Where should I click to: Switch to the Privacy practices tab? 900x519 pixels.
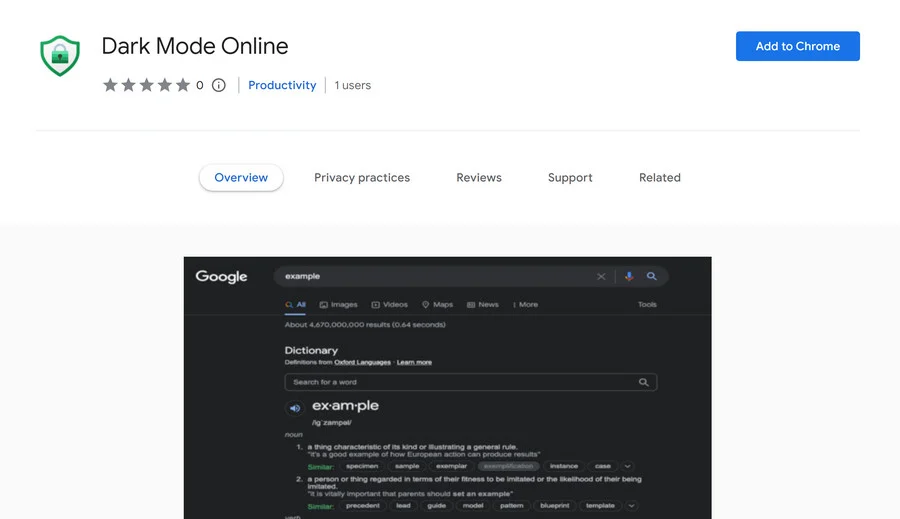[362, 177]
